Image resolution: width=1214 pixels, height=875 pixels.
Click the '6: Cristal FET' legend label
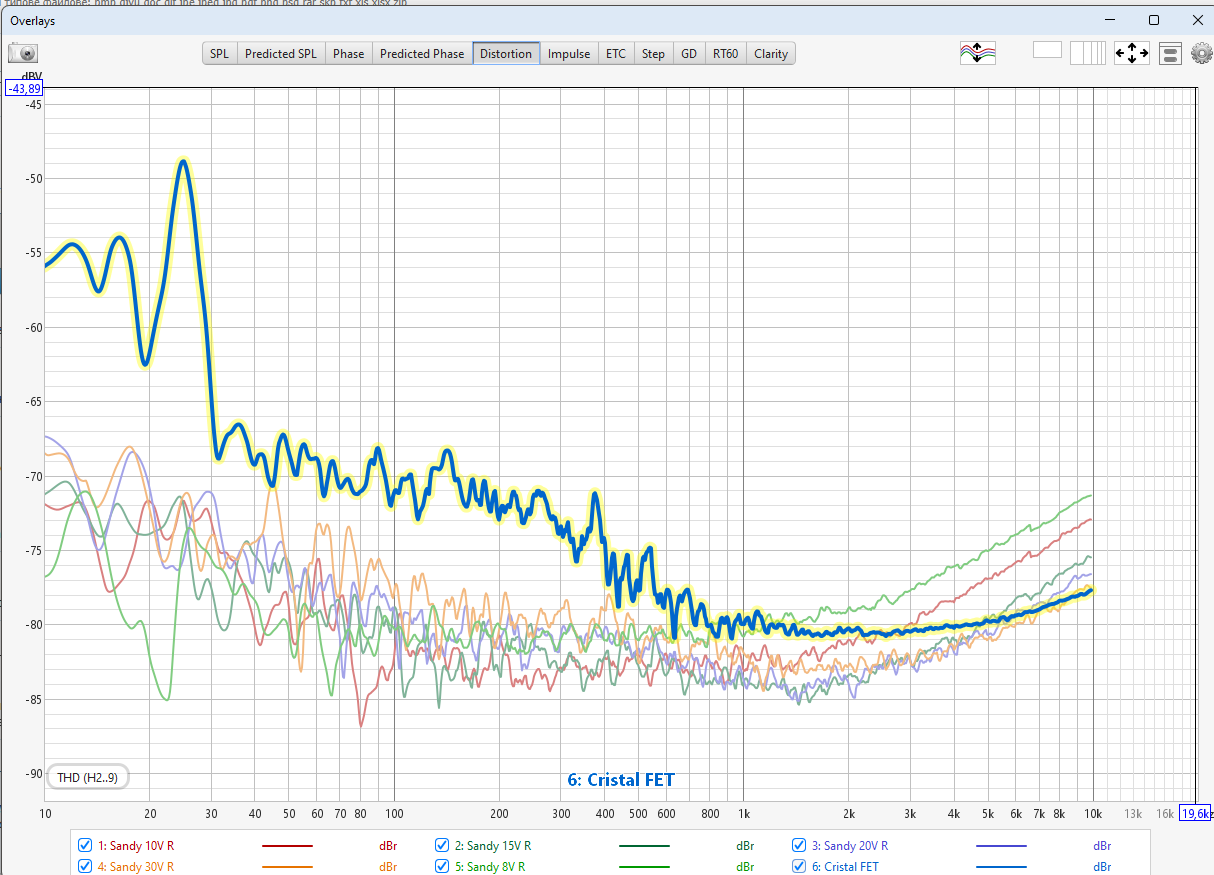click(x=845, y=867)
